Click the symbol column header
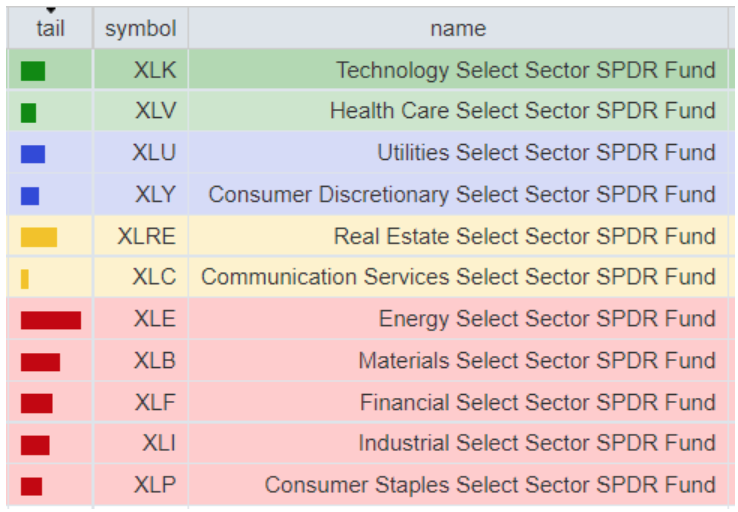Screen dimensions: 738x512 coord(140,29)
